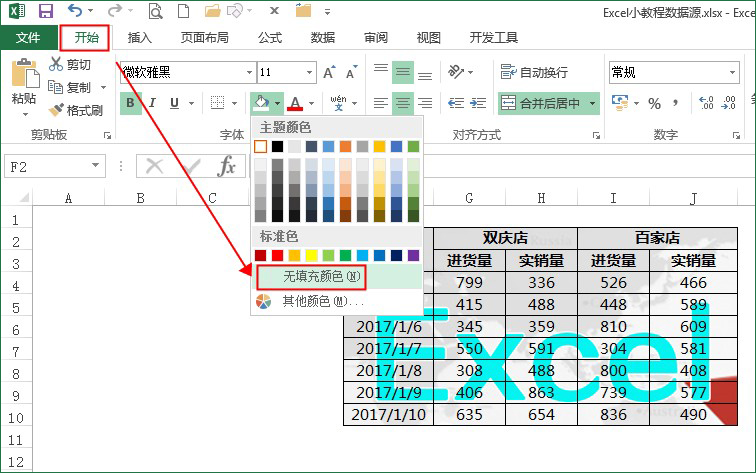756x473 pixels.
Task: Undo the last action
Action: coord(74,10)
